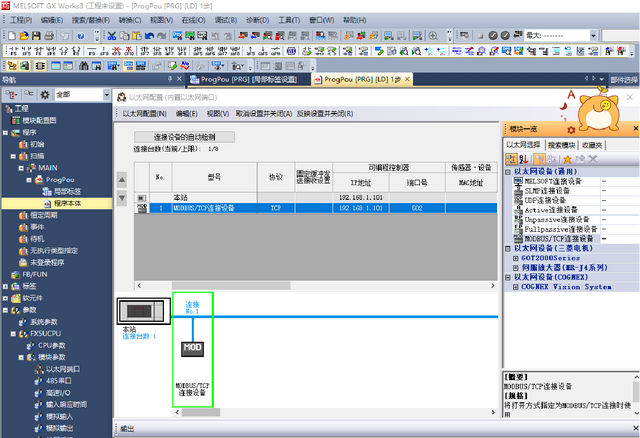Viewport: 640px width, 438px height.
Task: Click 反映设置并关闭(R)
Action: click(324, 114)
